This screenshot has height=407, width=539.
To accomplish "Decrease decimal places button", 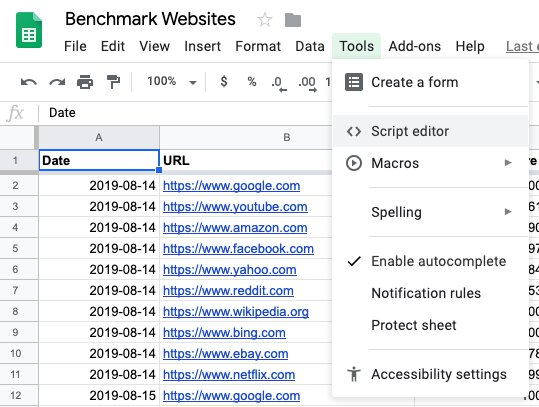I will click(x=278, y=84).
